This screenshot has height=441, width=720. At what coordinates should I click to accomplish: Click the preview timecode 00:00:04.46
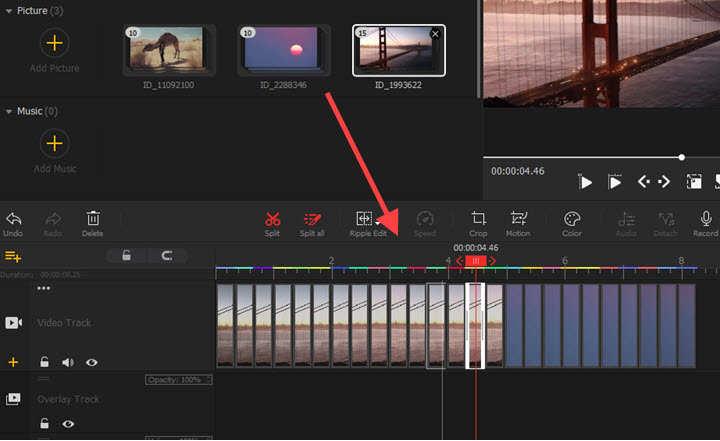pyautogui.click(x=518, y=171)
